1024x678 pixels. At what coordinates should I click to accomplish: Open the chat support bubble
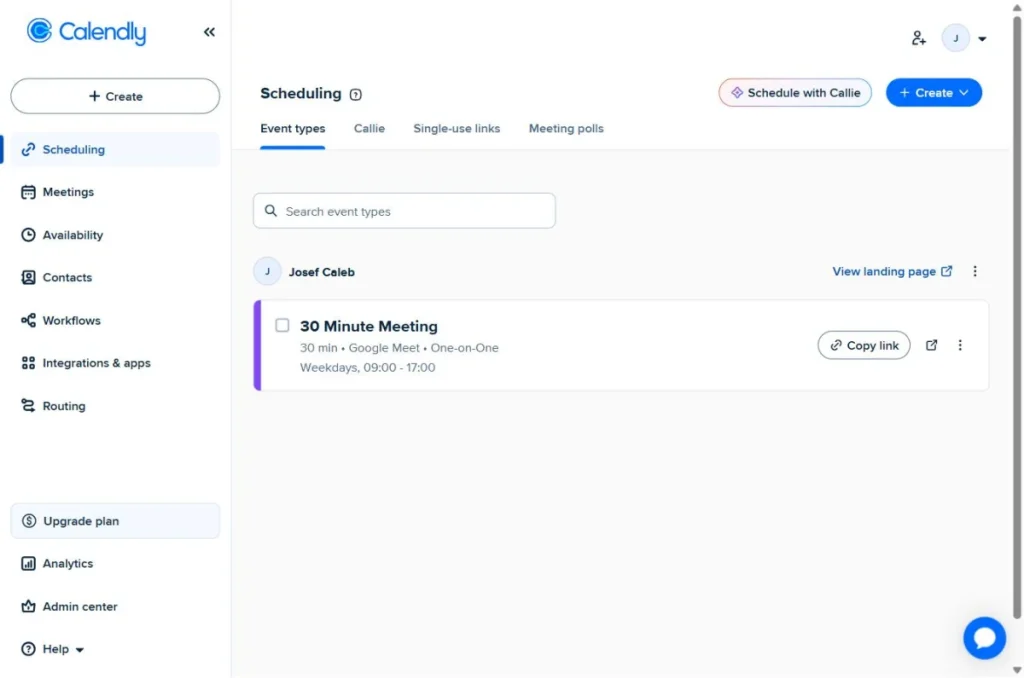[984, 638]
